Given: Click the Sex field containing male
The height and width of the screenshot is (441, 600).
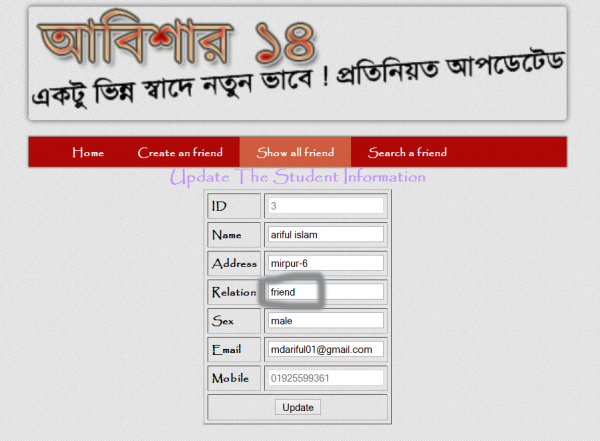Looking at the screenshot, I should 326,321.
